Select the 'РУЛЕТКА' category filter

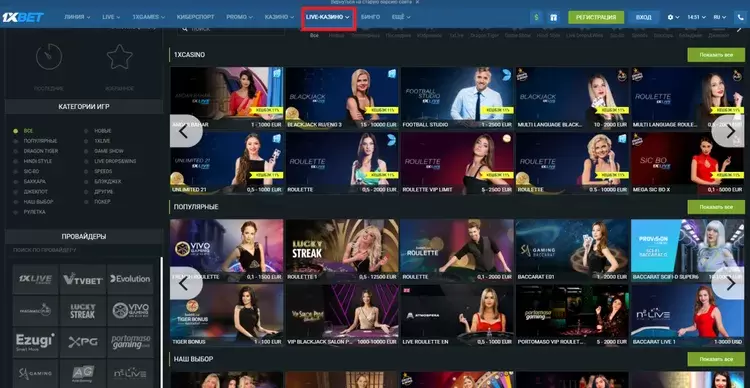pos(34,212)
